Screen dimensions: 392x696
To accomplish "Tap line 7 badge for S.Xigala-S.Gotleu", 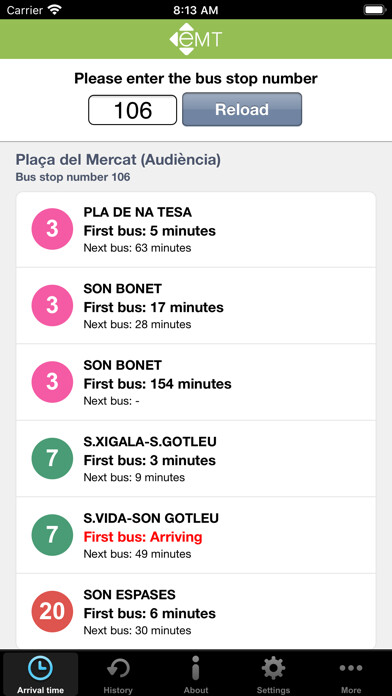I will pos(52,459).
